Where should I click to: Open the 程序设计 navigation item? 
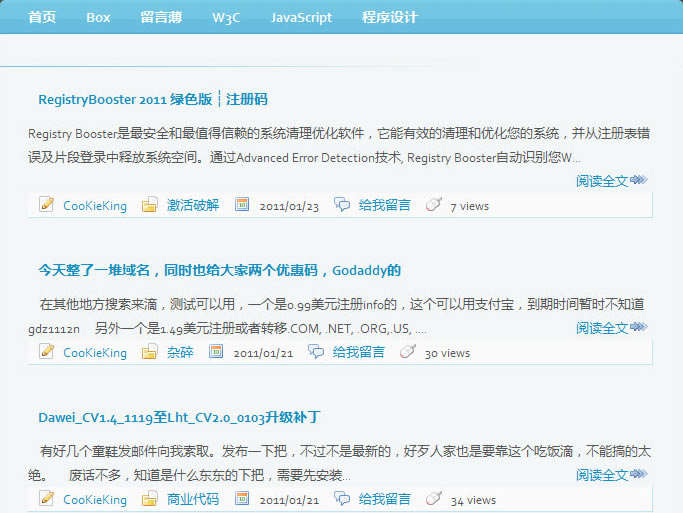pyautogui.click(x=389, y=17)
